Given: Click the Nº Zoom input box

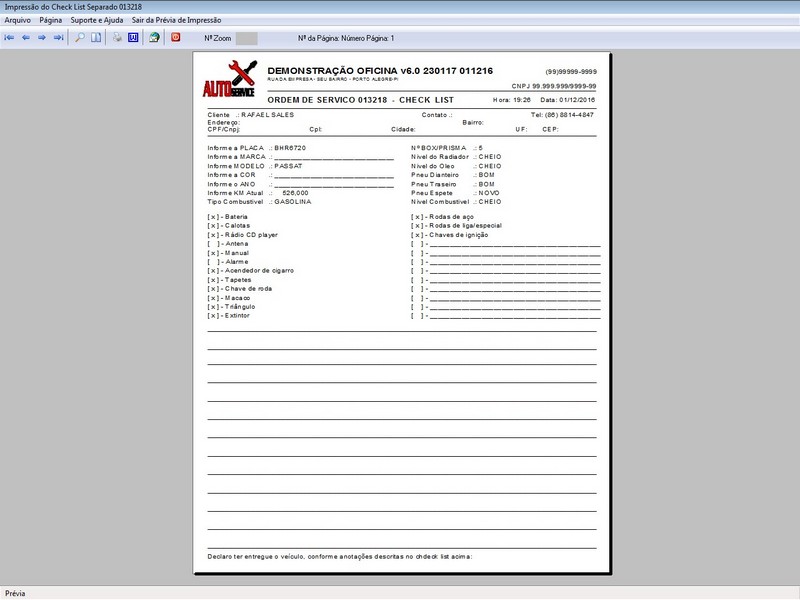Looking at the screenshot, I should point(246,38).
